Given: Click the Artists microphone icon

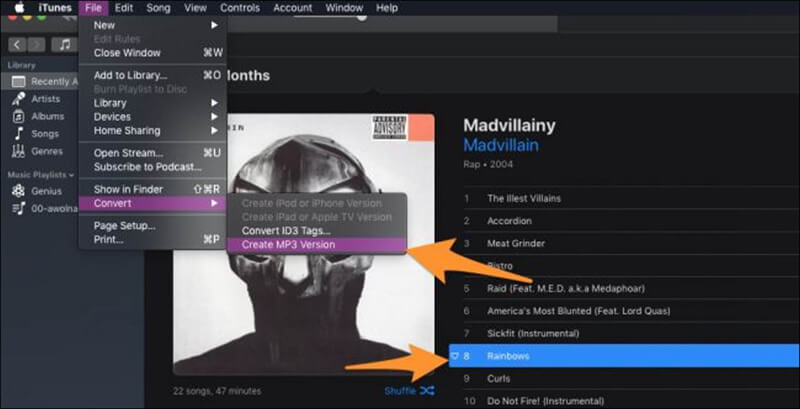Looking at the screenshot, I should tap(19, 98).
